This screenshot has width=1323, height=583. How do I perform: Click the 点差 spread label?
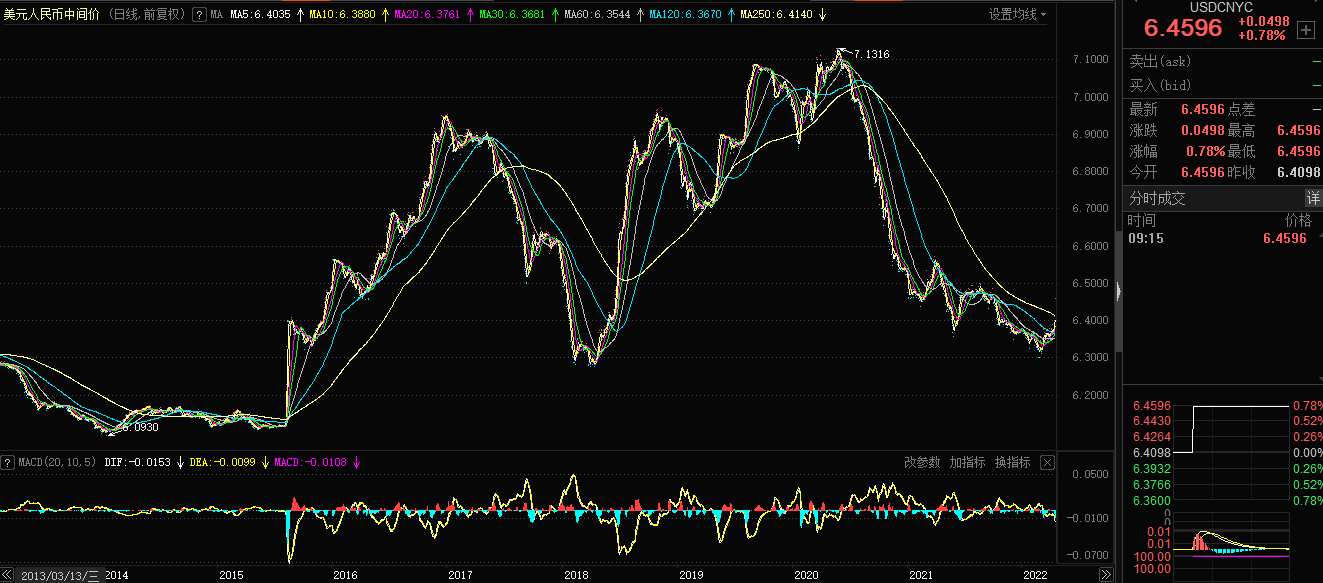[x=1241, y=109]
